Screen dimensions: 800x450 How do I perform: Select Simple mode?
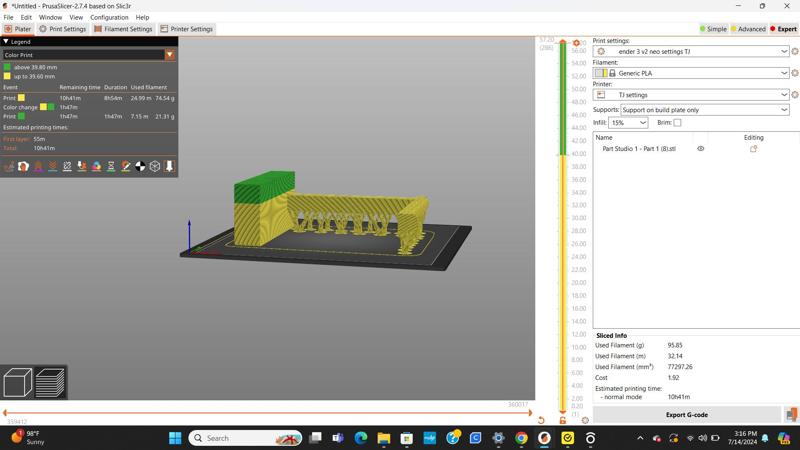pos(714,29)
